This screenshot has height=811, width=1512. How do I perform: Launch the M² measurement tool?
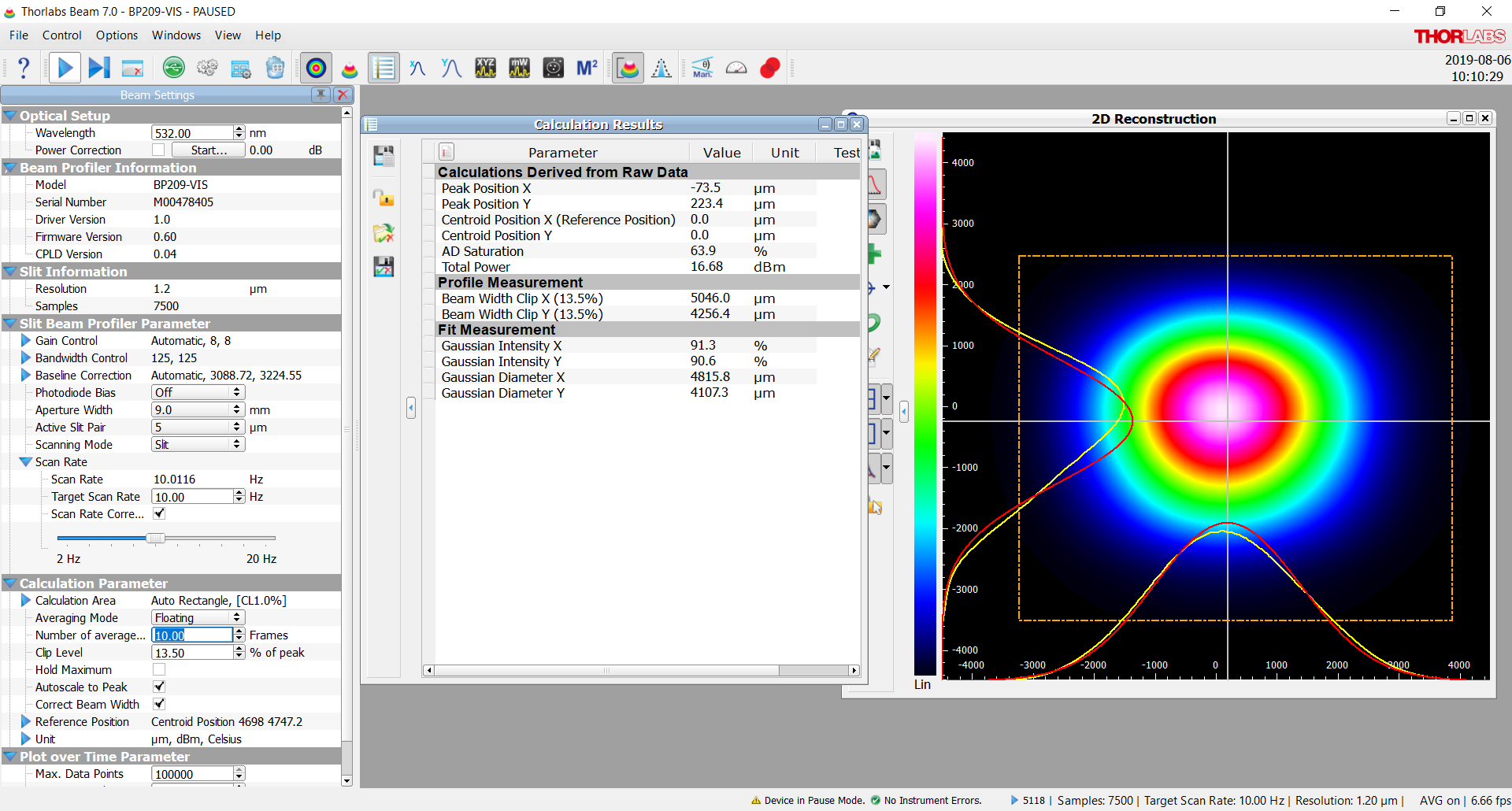[x=587, y=69]
